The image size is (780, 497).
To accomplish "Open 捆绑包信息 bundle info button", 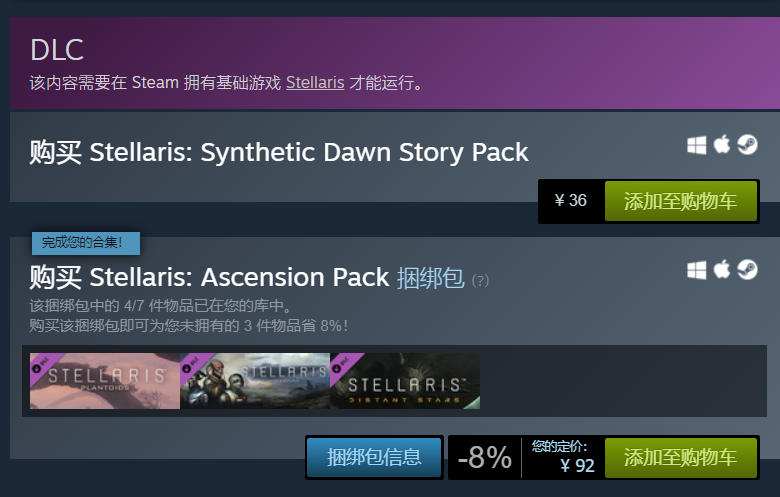I will pyautogui.click(x=374, y=457).
